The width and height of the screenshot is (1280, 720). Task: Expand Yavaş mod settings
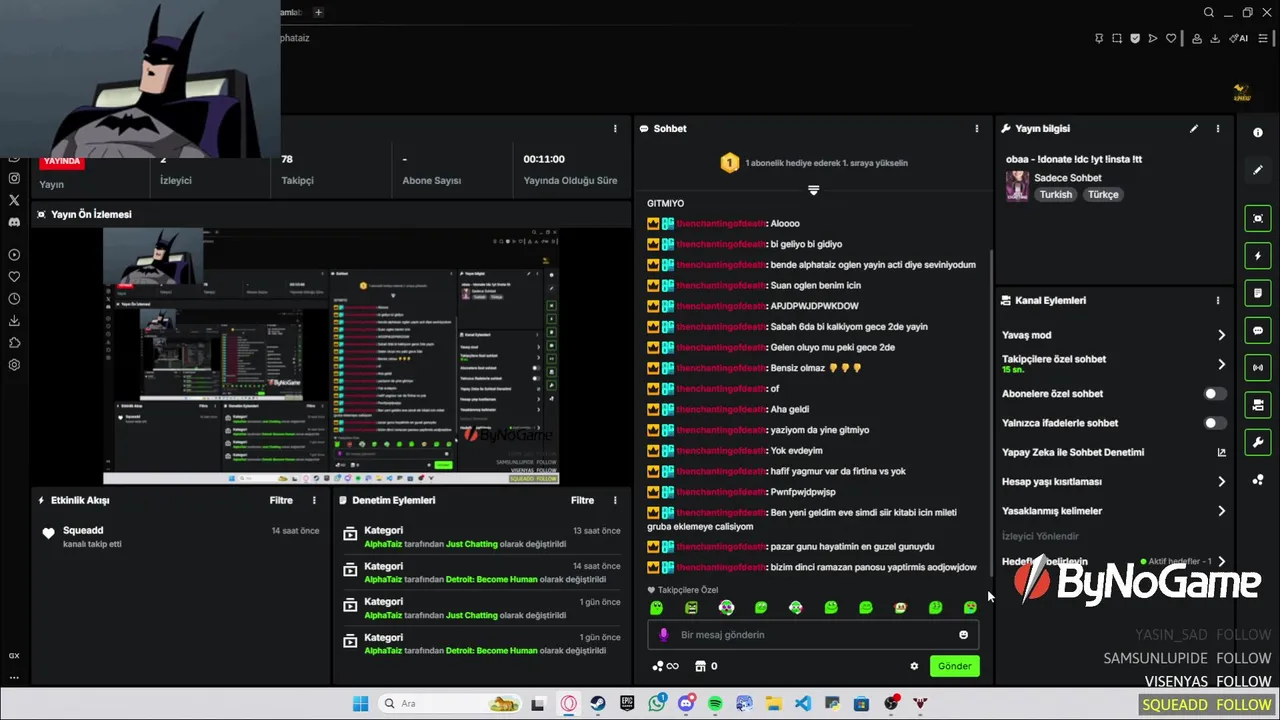pos(1221,335)
